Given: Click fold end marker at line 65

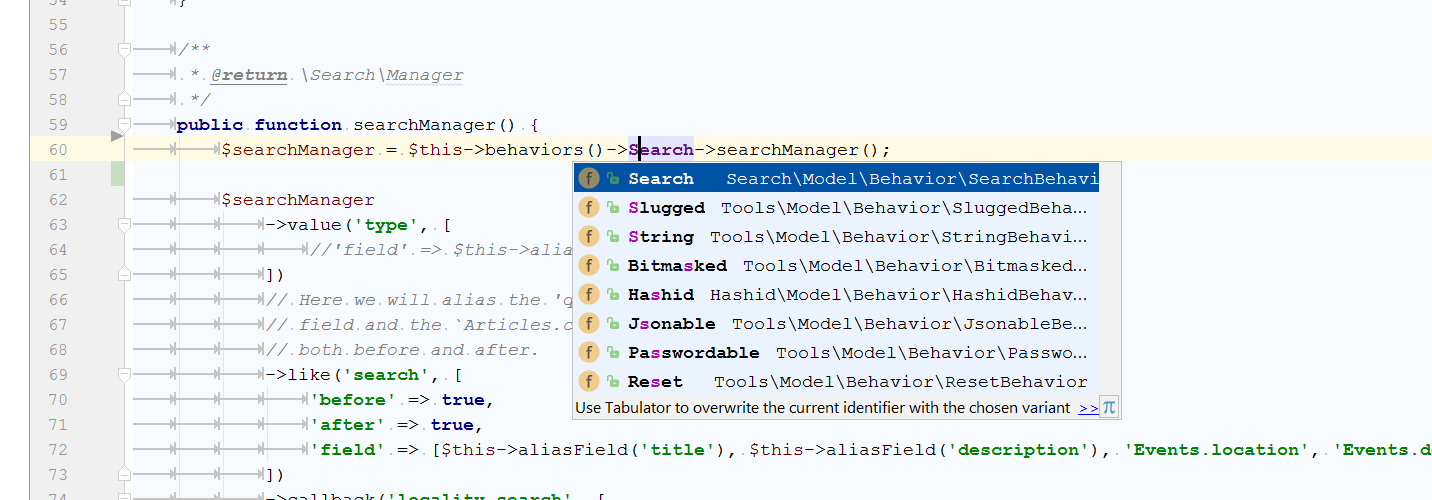Looking at the screenshot, I should [124, 274].
